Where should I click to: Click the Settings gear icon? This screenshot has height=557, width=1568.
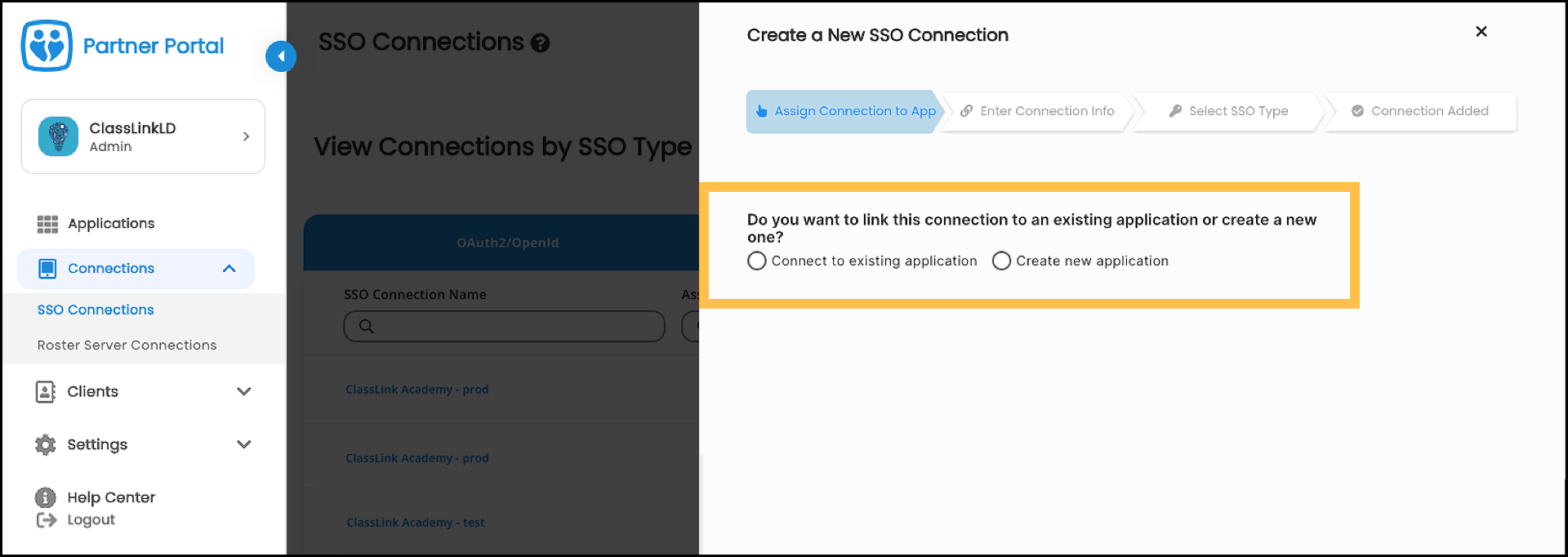pyautogui.click(x=45, y=444)
